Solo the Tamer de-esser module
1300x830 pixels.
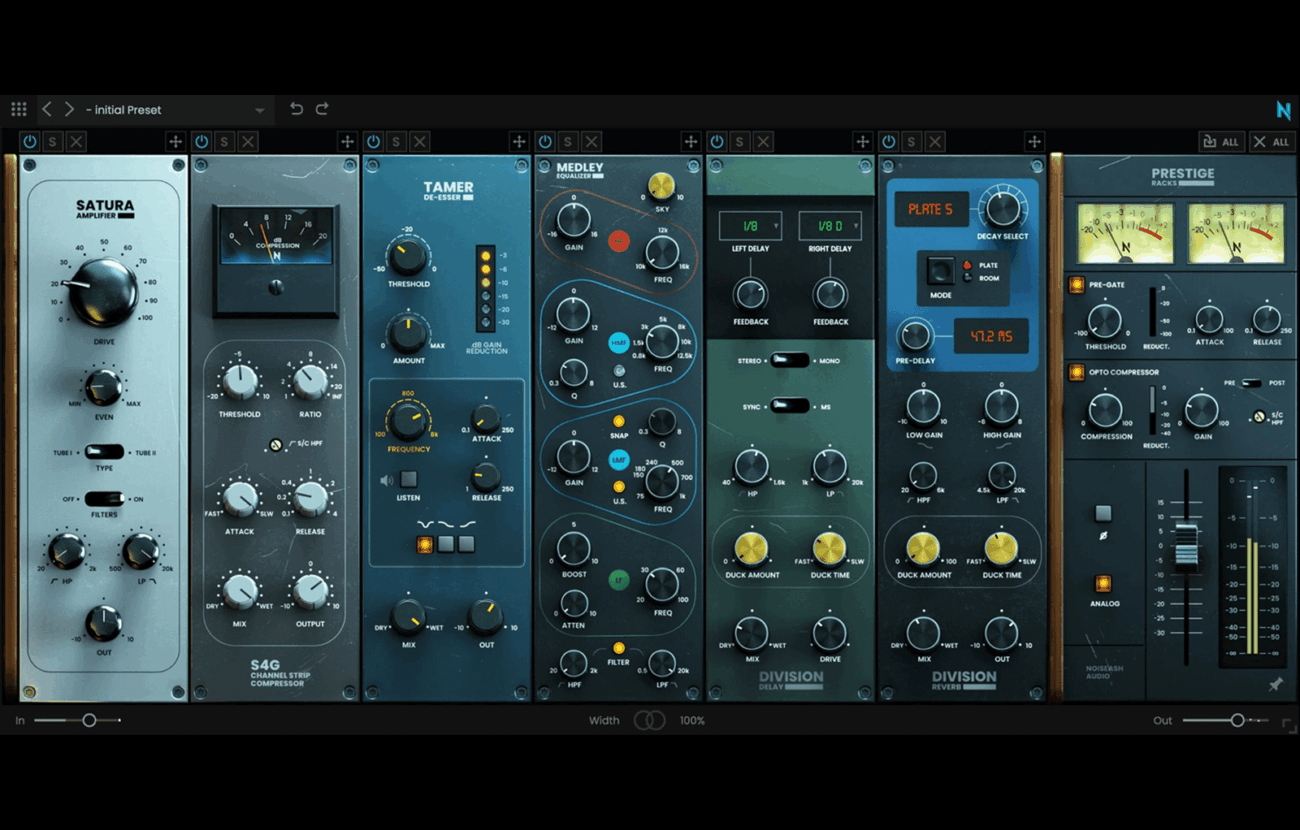(397, 142)
